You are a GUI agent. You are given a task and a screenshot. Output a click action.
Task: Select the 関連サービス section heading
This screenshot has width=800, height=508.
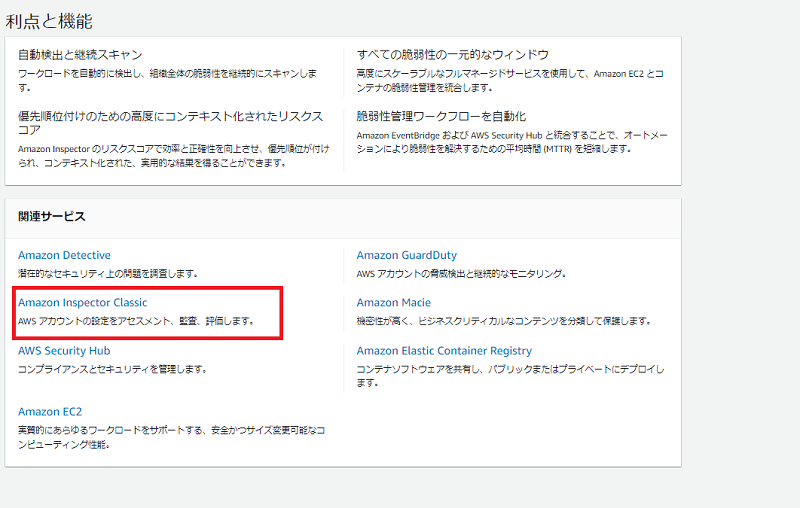[x=52, y=216]
